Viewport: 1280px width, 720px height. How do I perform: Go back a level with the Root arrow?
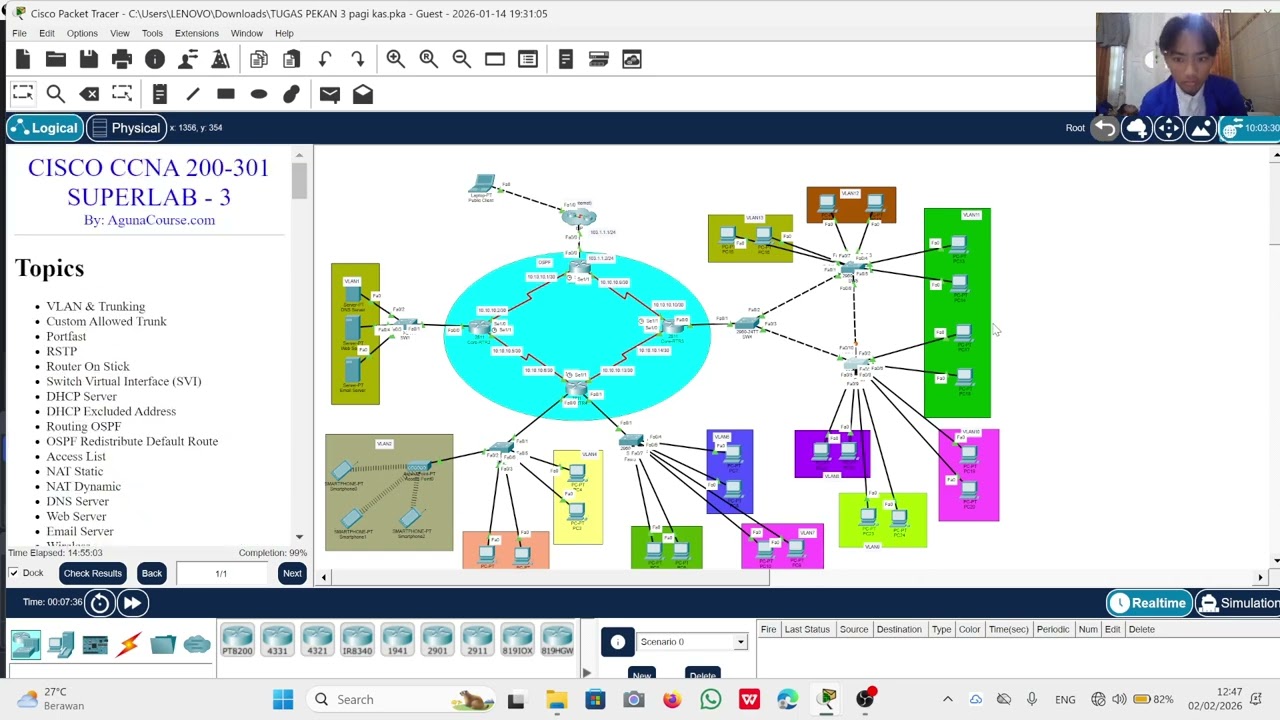click(1105, 128)
